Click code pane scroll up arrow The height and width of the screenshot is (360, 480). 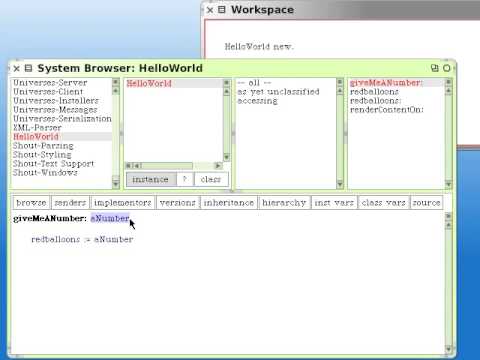[x=448, y=225]
